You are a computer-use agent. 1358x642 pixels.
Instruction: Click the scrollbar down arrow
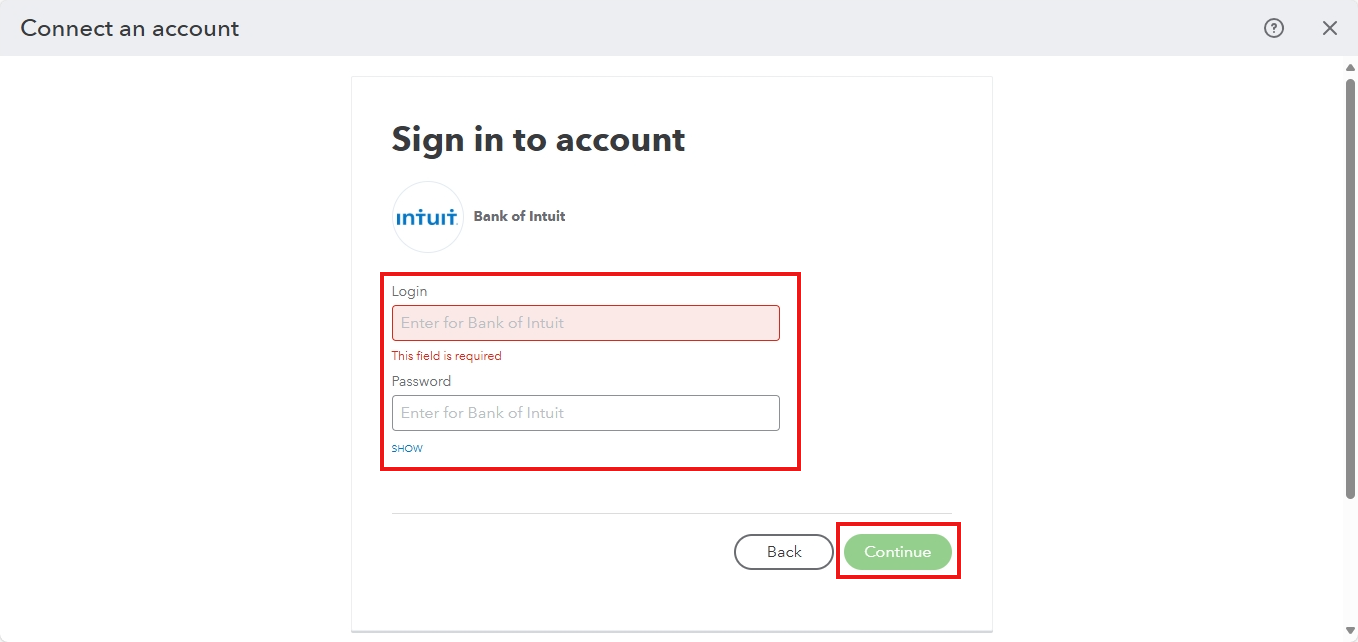(x=1350, y=630)
